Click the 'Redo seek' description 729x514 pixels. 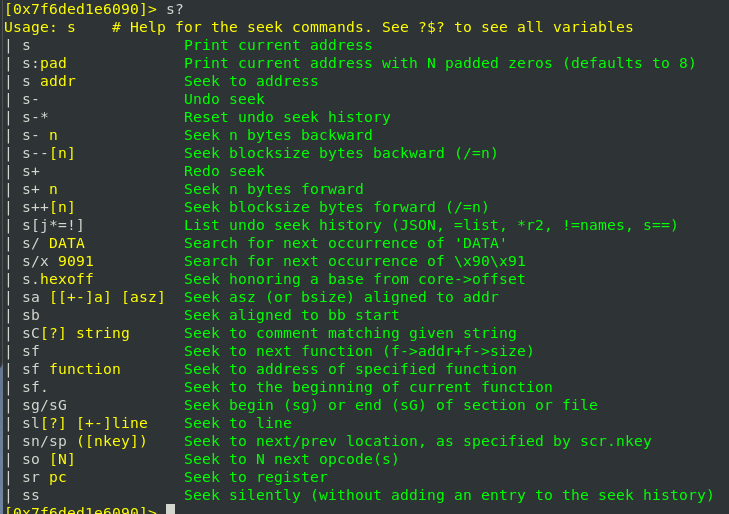tap(224, 171)
